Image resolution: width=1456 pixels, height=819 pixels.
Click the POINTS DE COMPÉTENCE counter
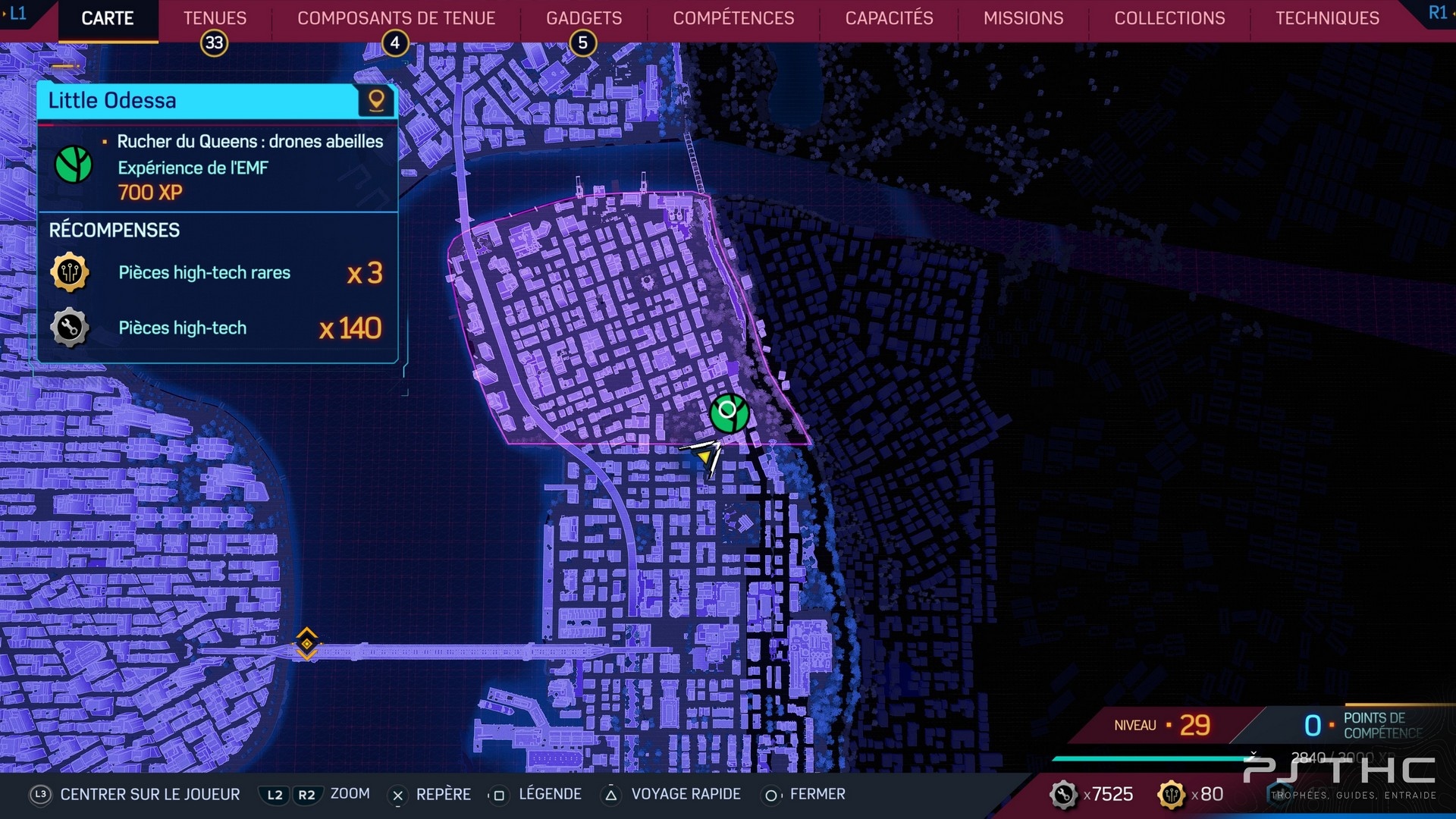1363,725
